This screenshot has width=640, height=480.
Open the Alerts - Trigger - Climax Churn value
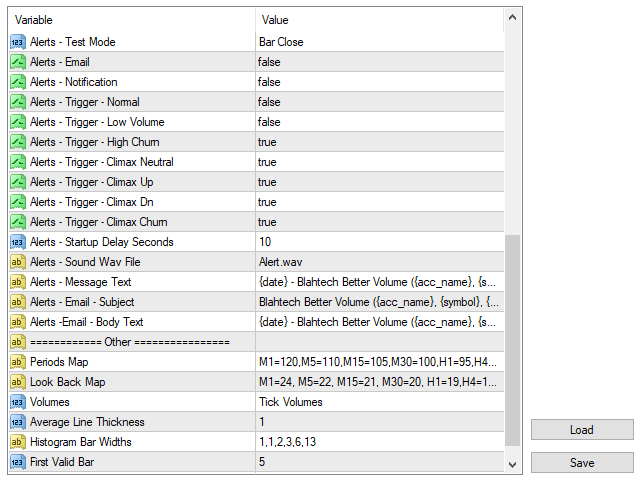(x=378, y=222)
